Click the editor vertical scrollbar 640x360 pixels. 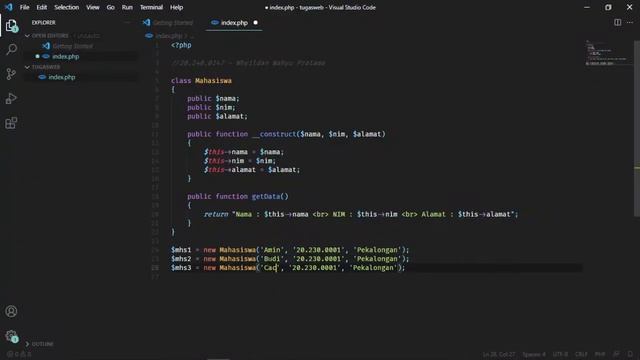(637, 128)
